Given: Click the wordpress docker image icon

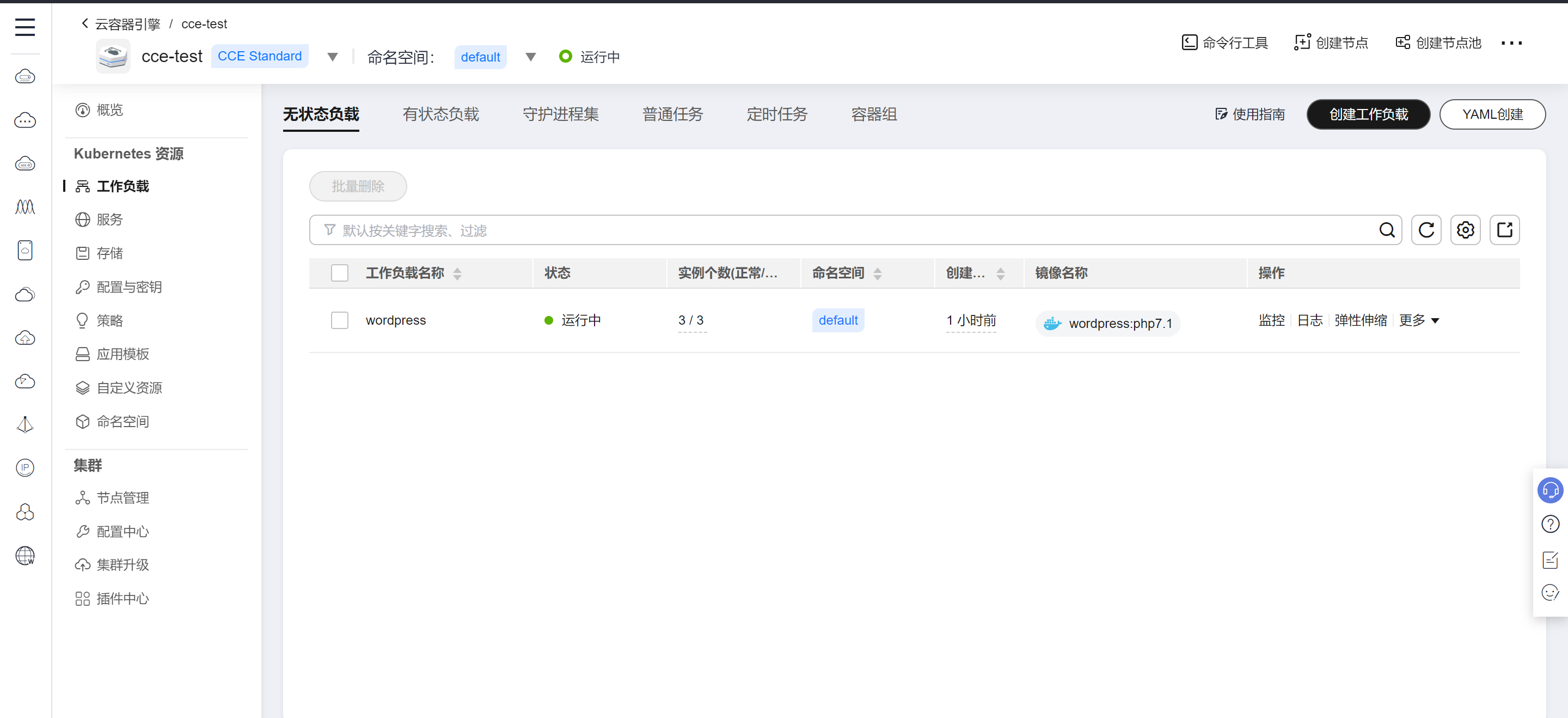Looking at the screenshot, I should click(1052, 324).
